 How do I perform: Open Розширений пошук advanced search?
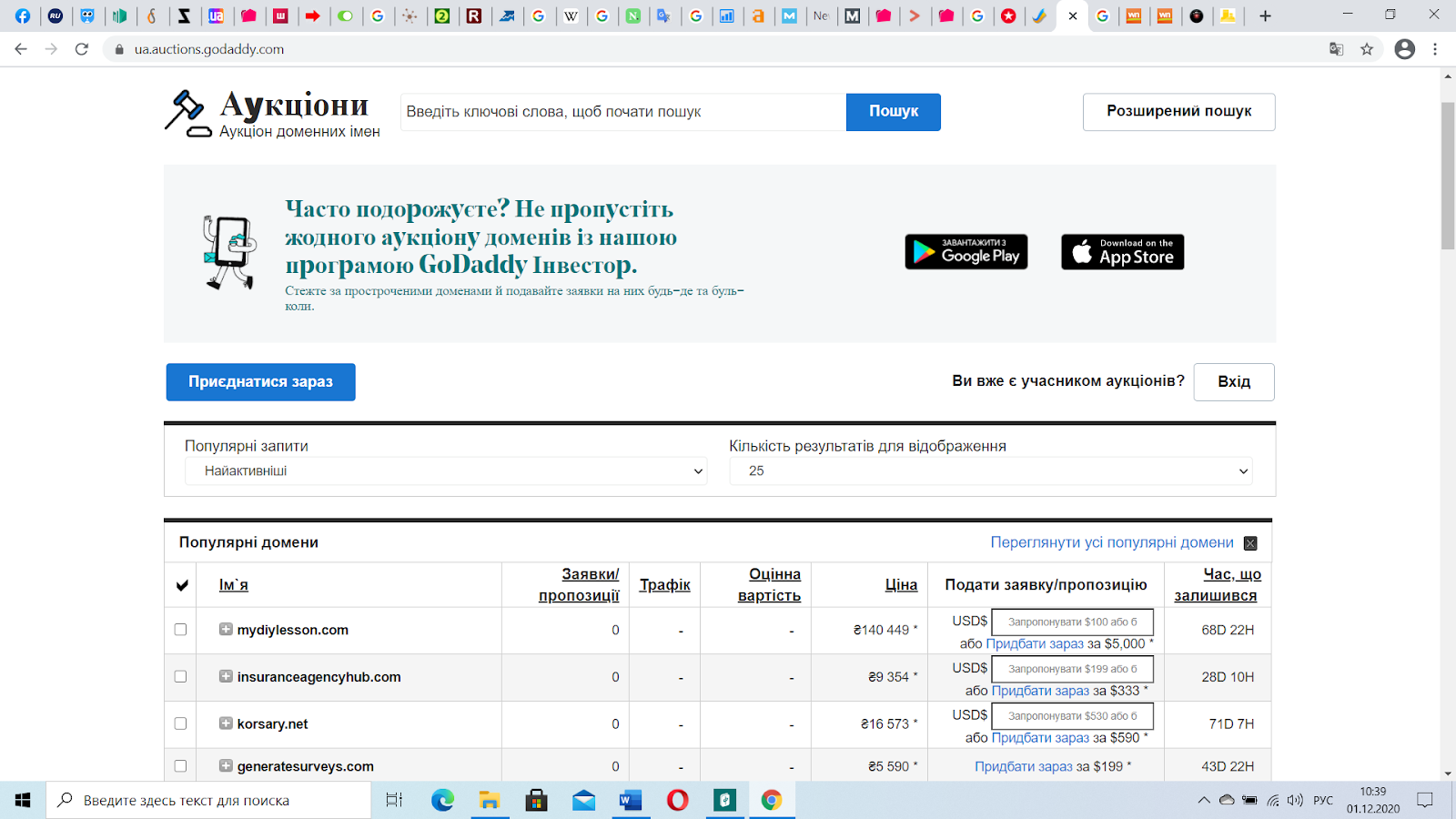tap(1178, 112)
